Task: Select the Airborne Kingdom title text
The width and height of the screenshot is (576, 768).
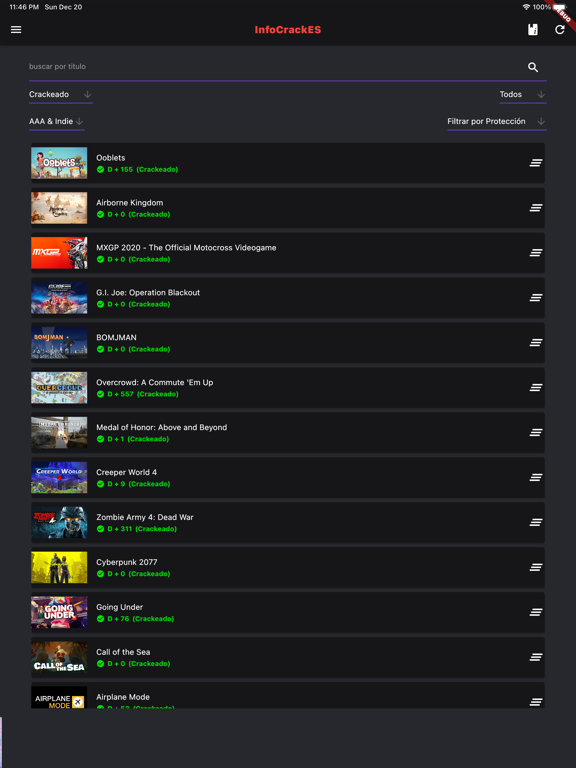Action: (x=130, y=203)
